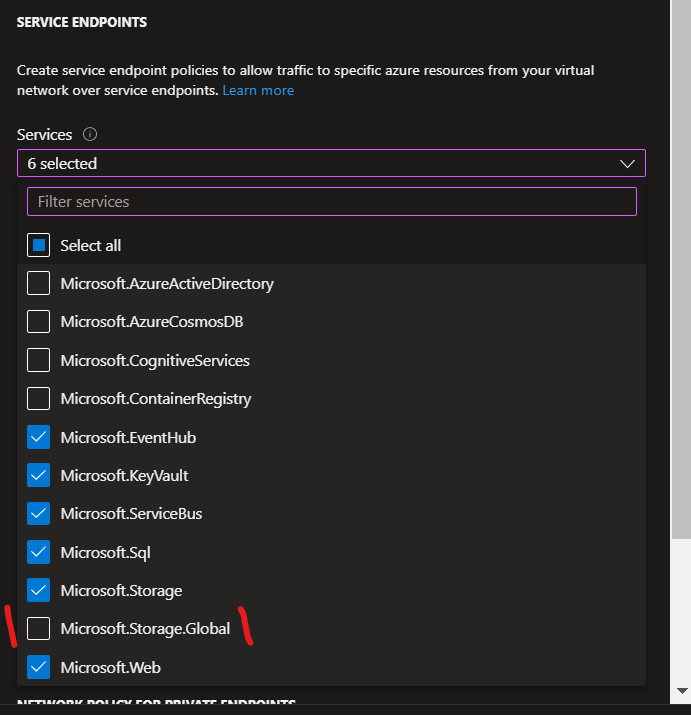Uncheck Microsoft.Web checkbox
The height and width of the screenshot is (715, 691).
coord(38,667)
